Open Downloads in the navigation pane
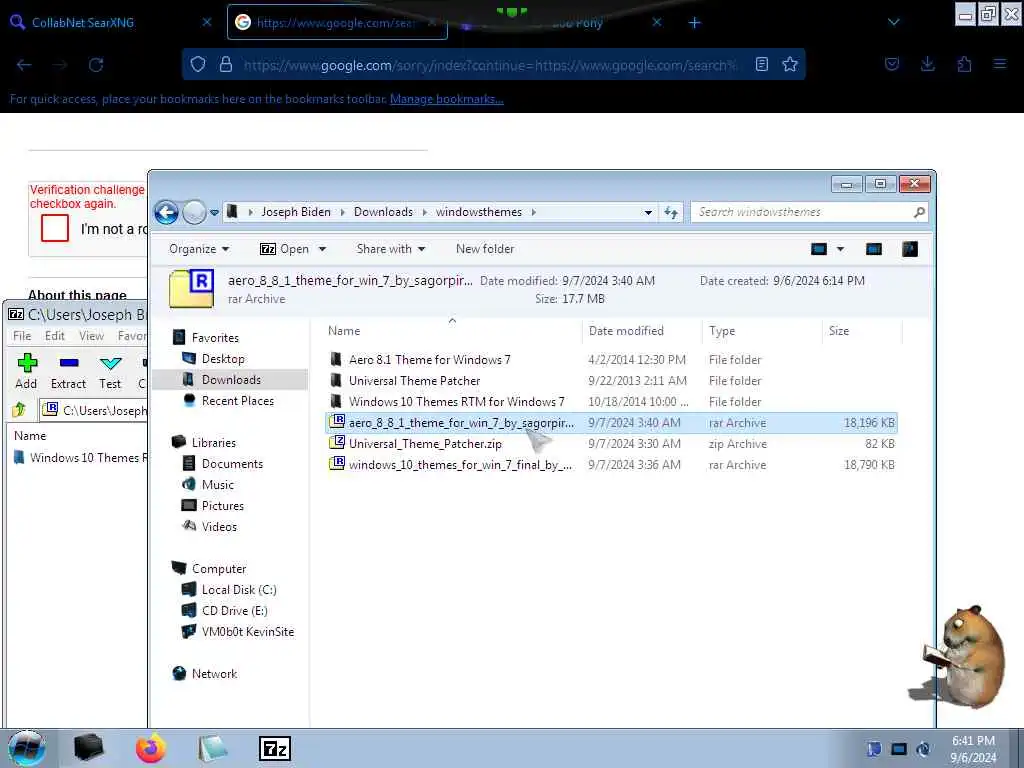 (231, 380)
